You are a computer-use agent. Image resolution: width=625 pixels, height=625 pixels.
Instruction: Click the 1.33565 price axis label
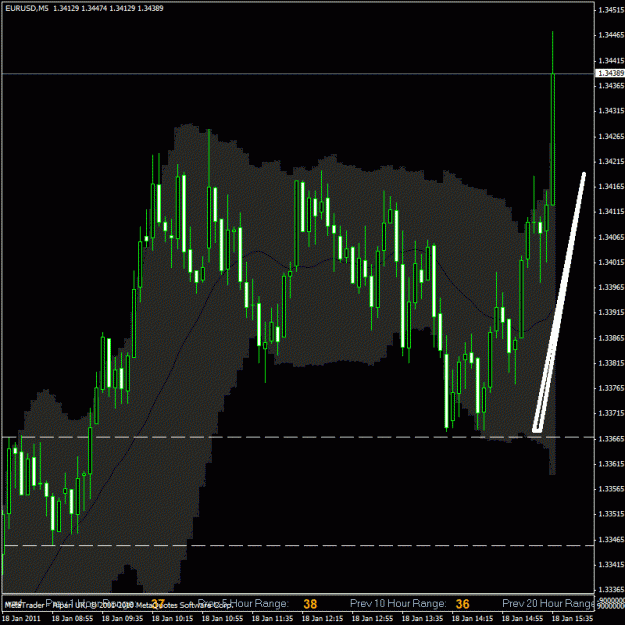[x=611, y=489]
